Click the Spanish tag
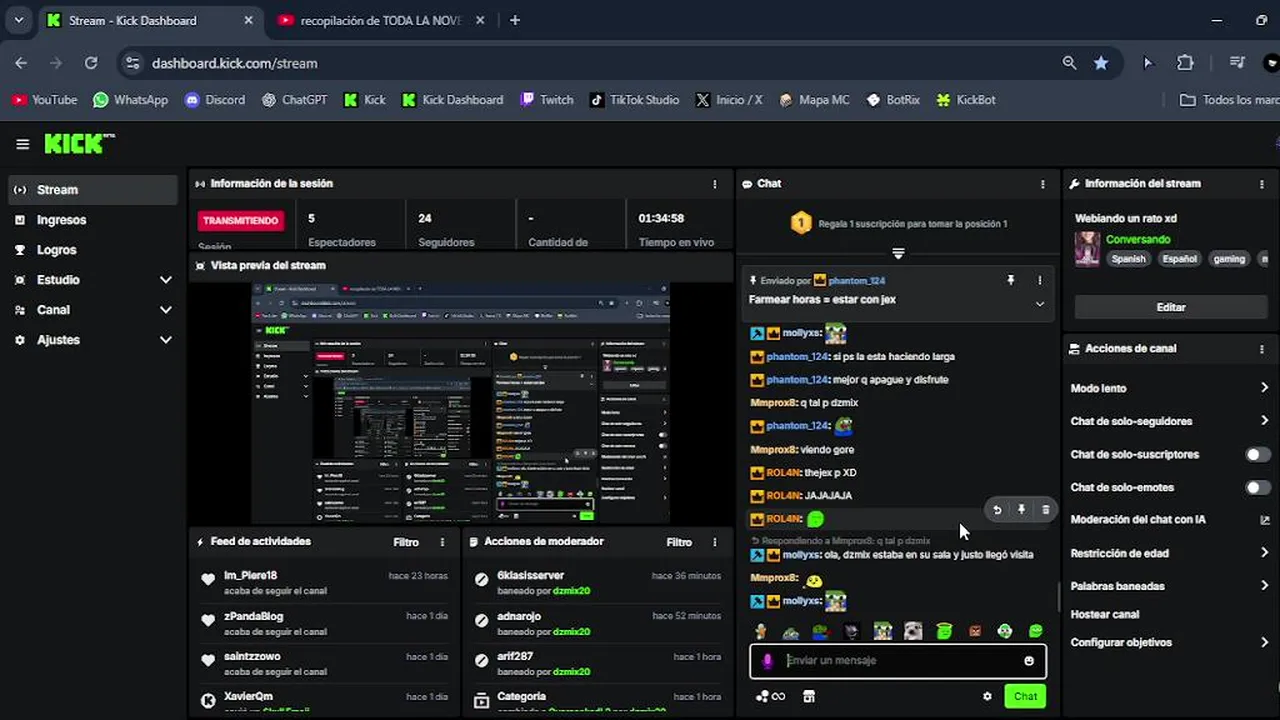Screen dimensions: 1280x720 point(1128,259)
